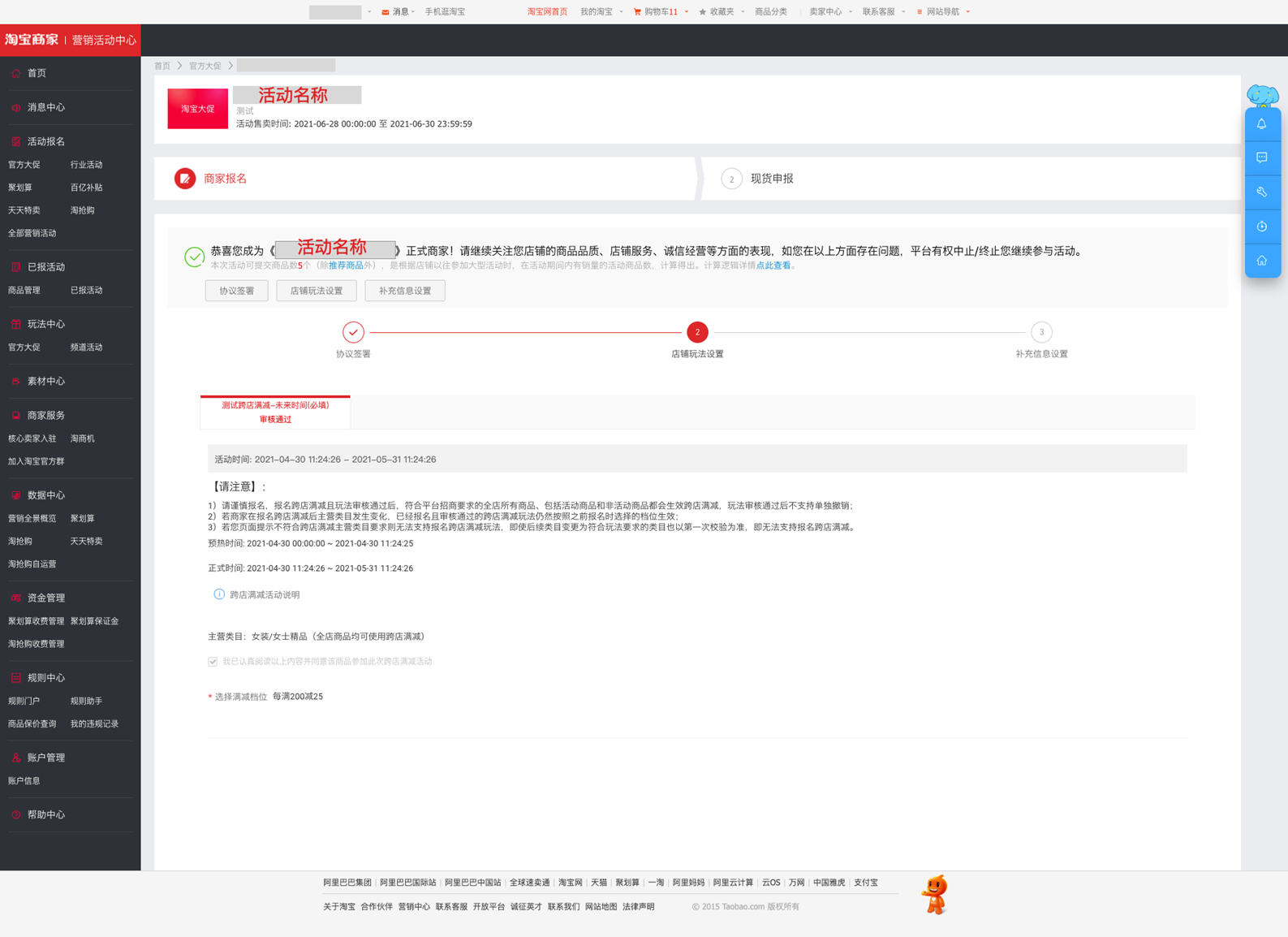
Task: Open 法律声明 footer link
Action: pos(638,907)
